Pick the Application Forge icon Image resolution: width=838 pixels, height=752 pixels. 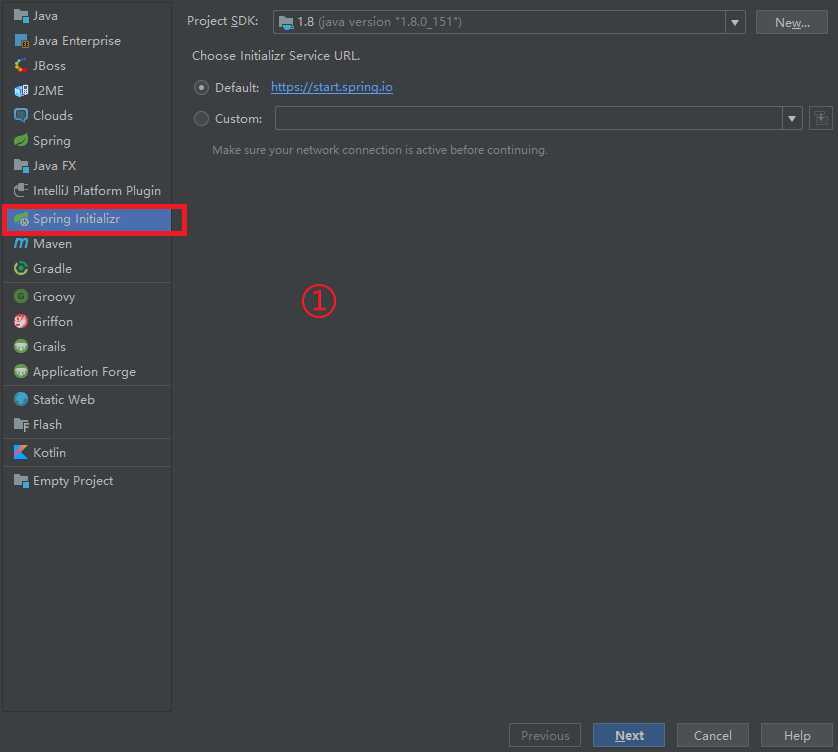(21, 371)
